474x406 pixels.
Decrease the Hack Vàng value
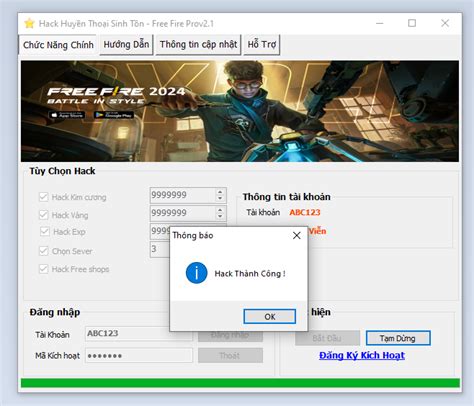220,216
